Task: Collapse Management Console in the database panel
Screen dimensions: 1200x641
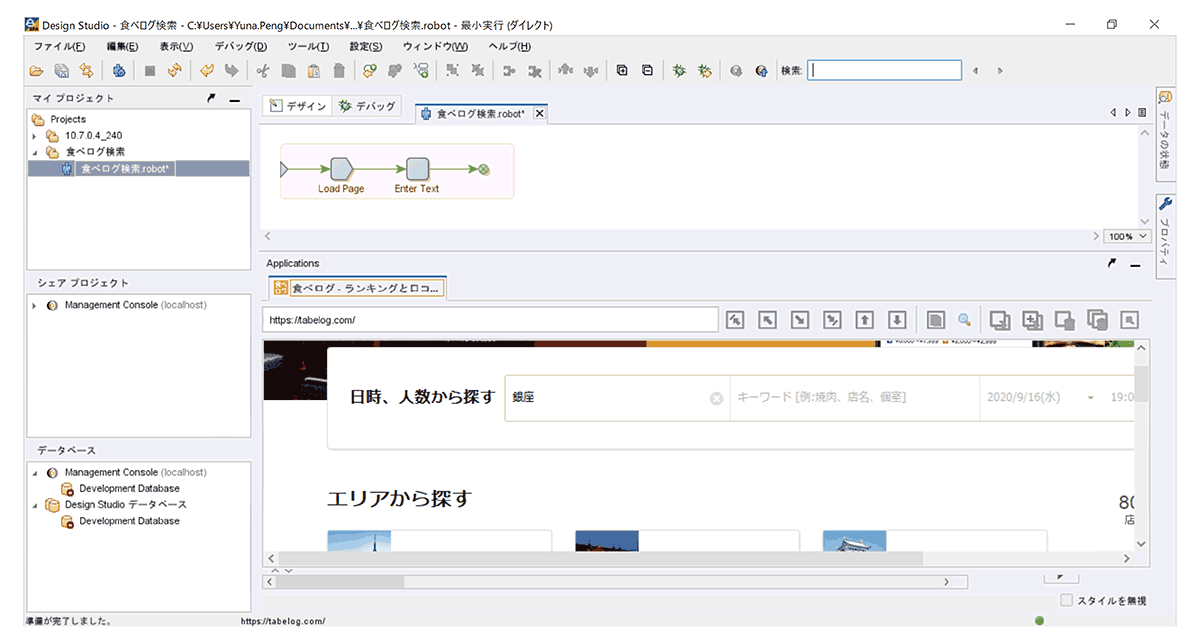Action: click(35, 472)
